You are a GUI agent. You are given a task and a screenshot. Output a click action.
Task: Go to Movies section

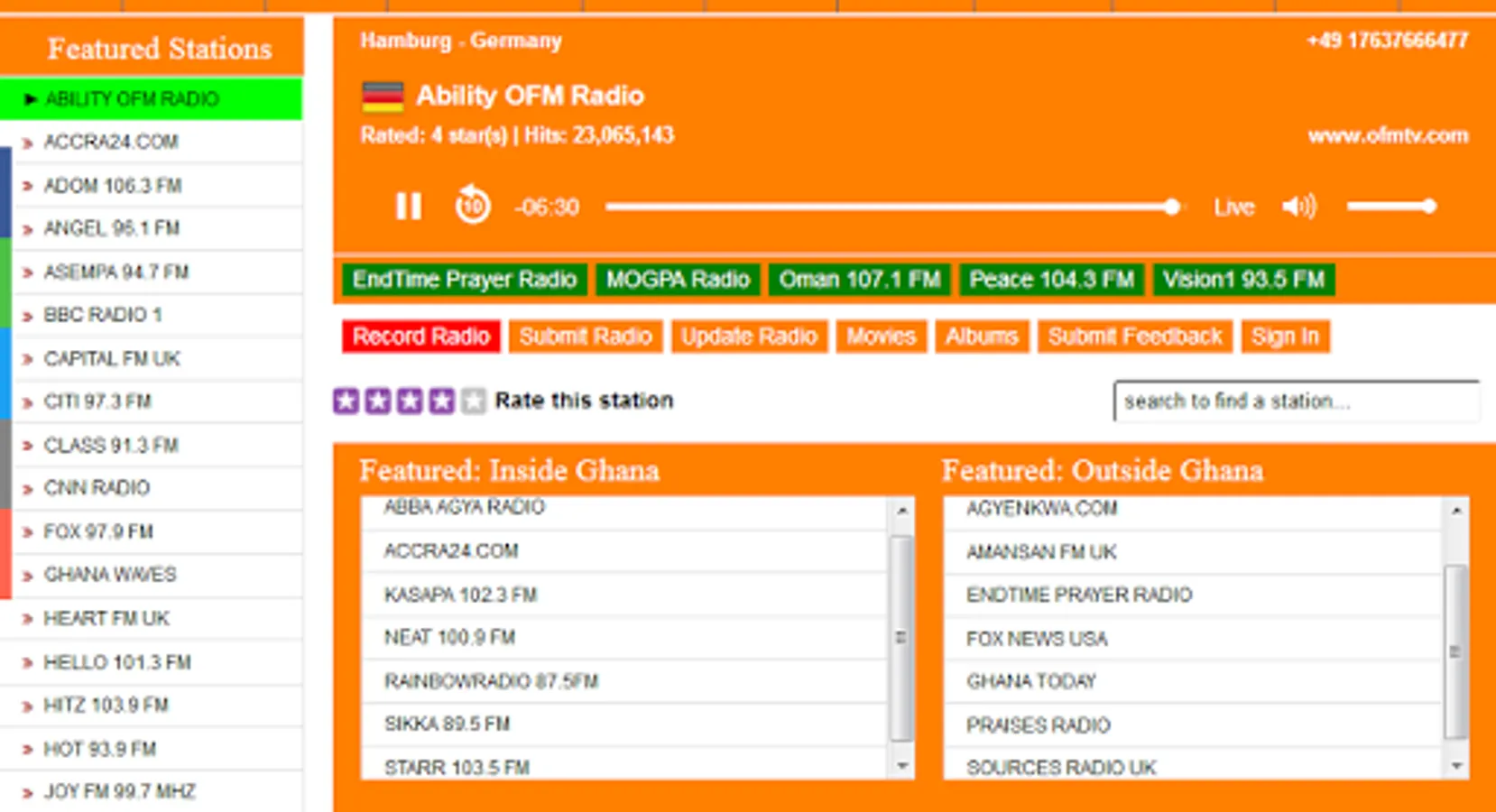[x=882, y=337]
